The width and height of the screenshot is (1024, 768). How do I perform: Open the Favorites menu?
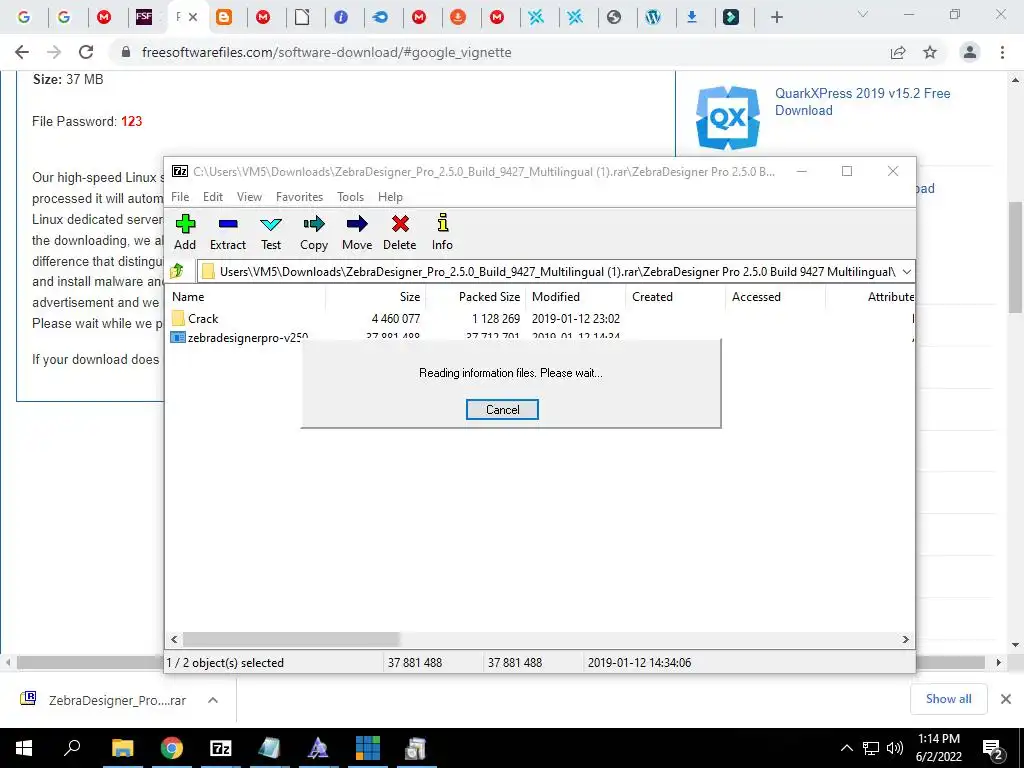click(300, 197)
